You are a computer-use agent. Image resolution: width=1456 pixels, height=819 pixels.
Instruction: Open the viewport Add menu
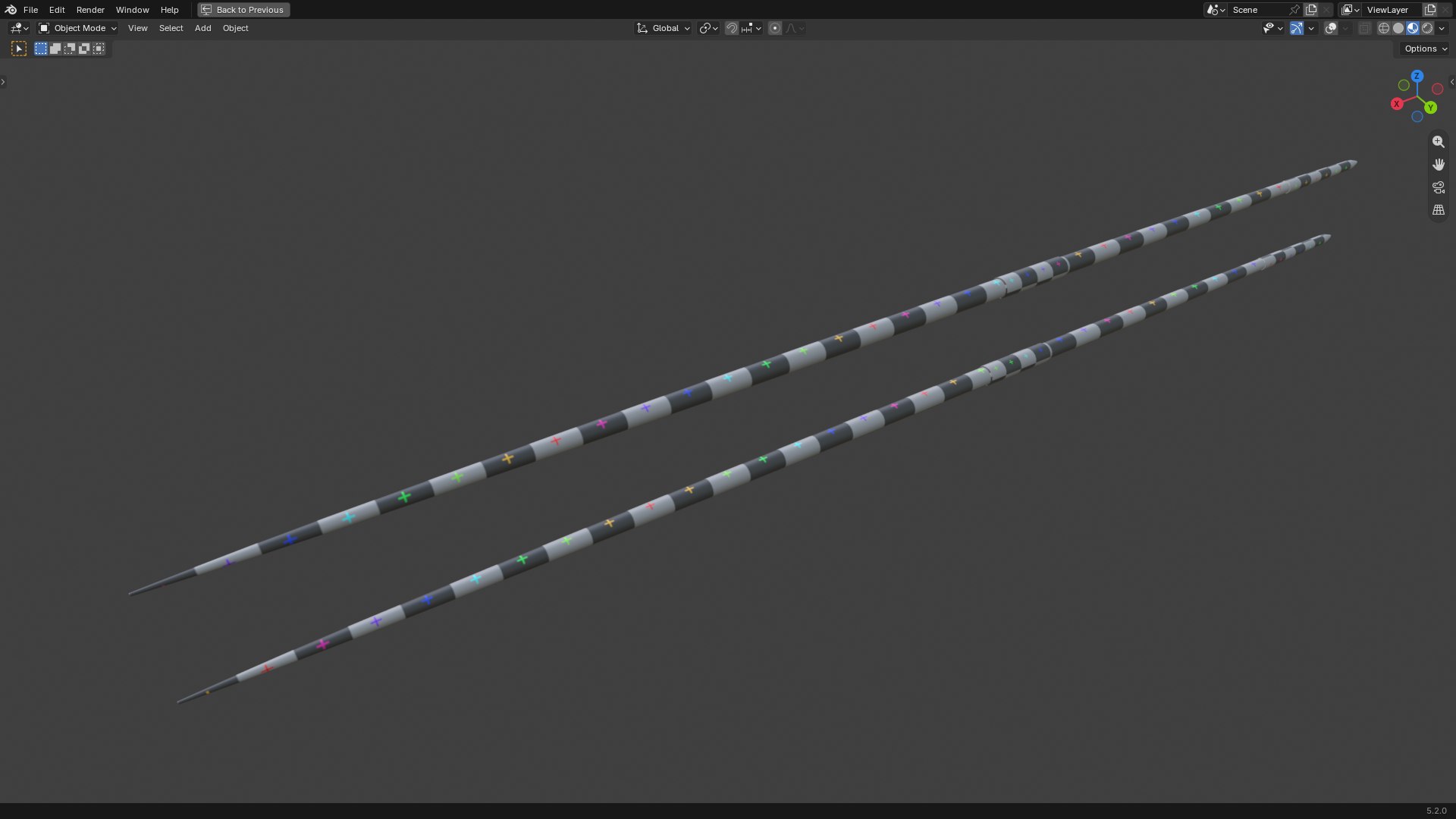202,28
